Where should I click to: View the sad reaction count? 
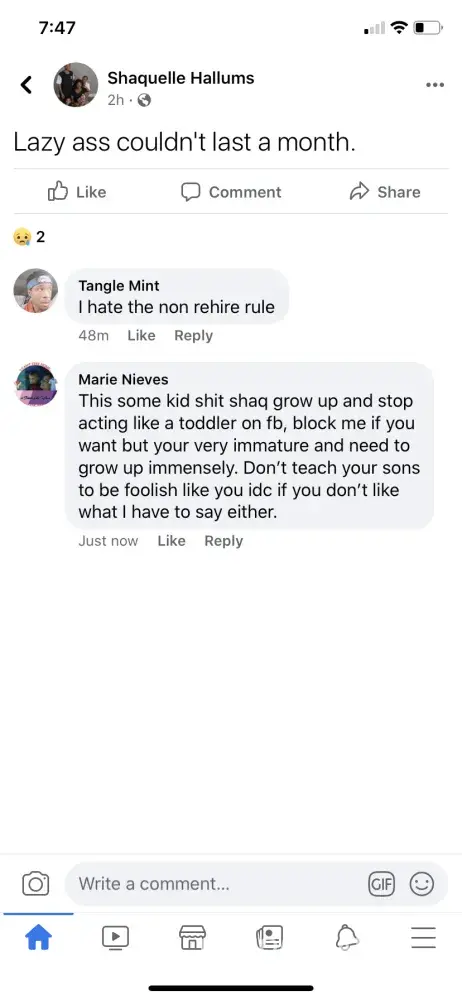coord(29,237)
